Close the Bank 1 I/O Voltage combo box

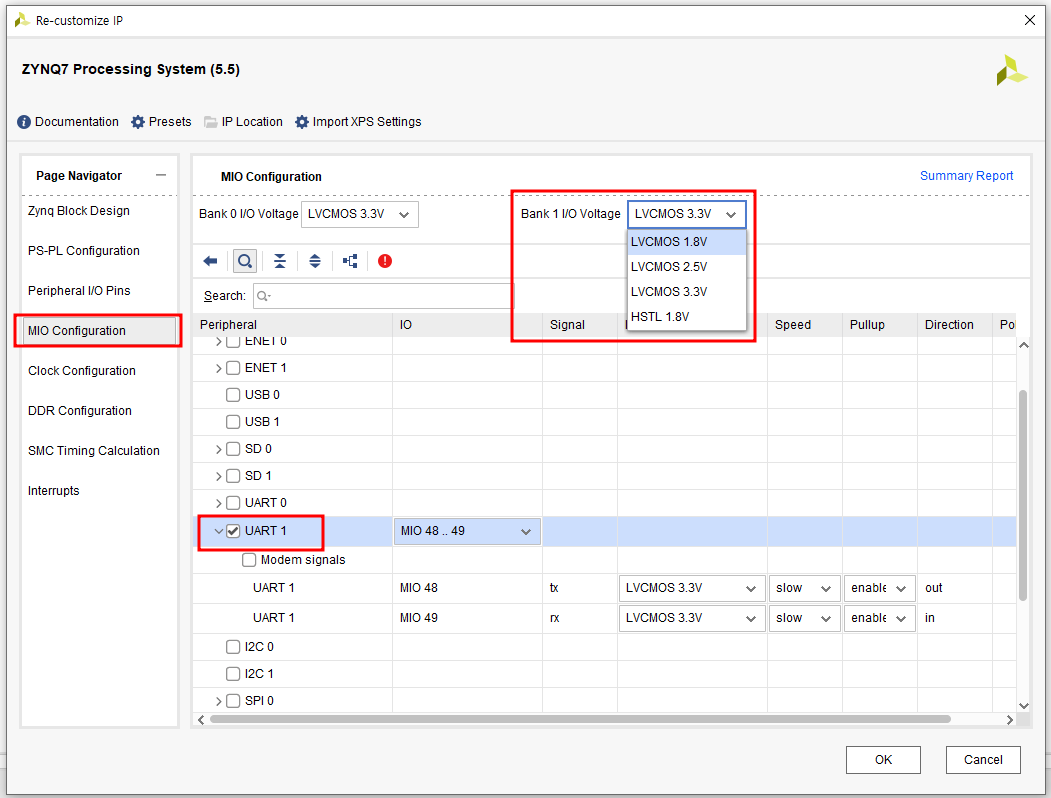(686, 214)
